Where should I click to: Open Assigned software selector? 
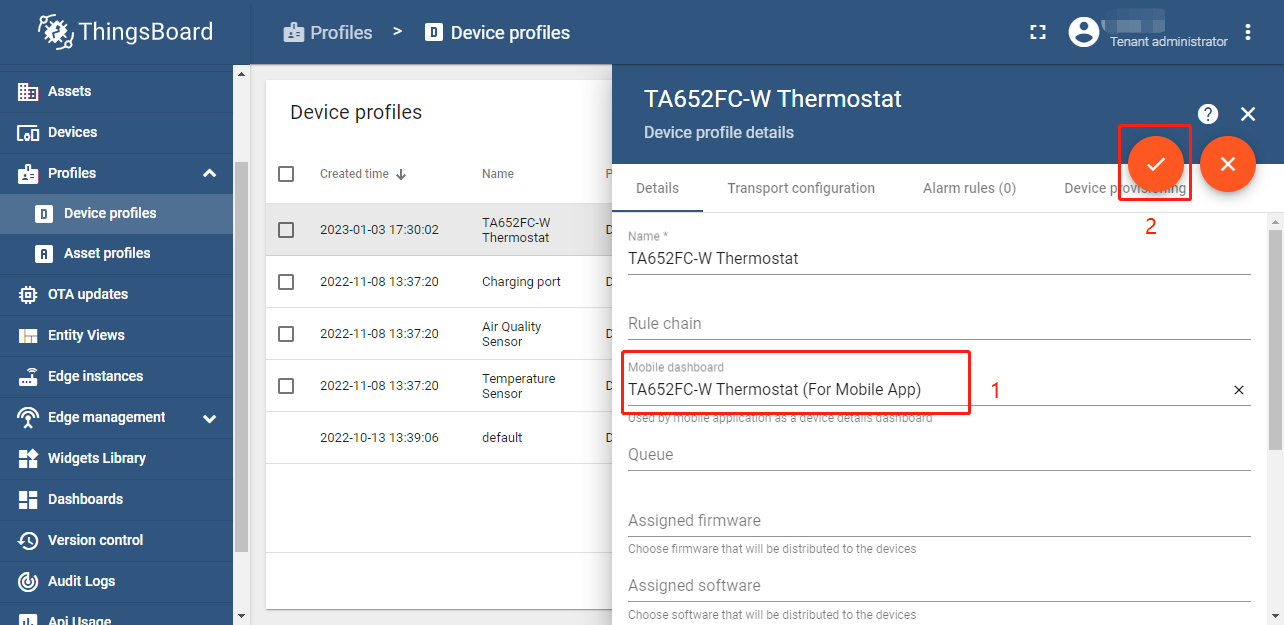click(939, 586)
